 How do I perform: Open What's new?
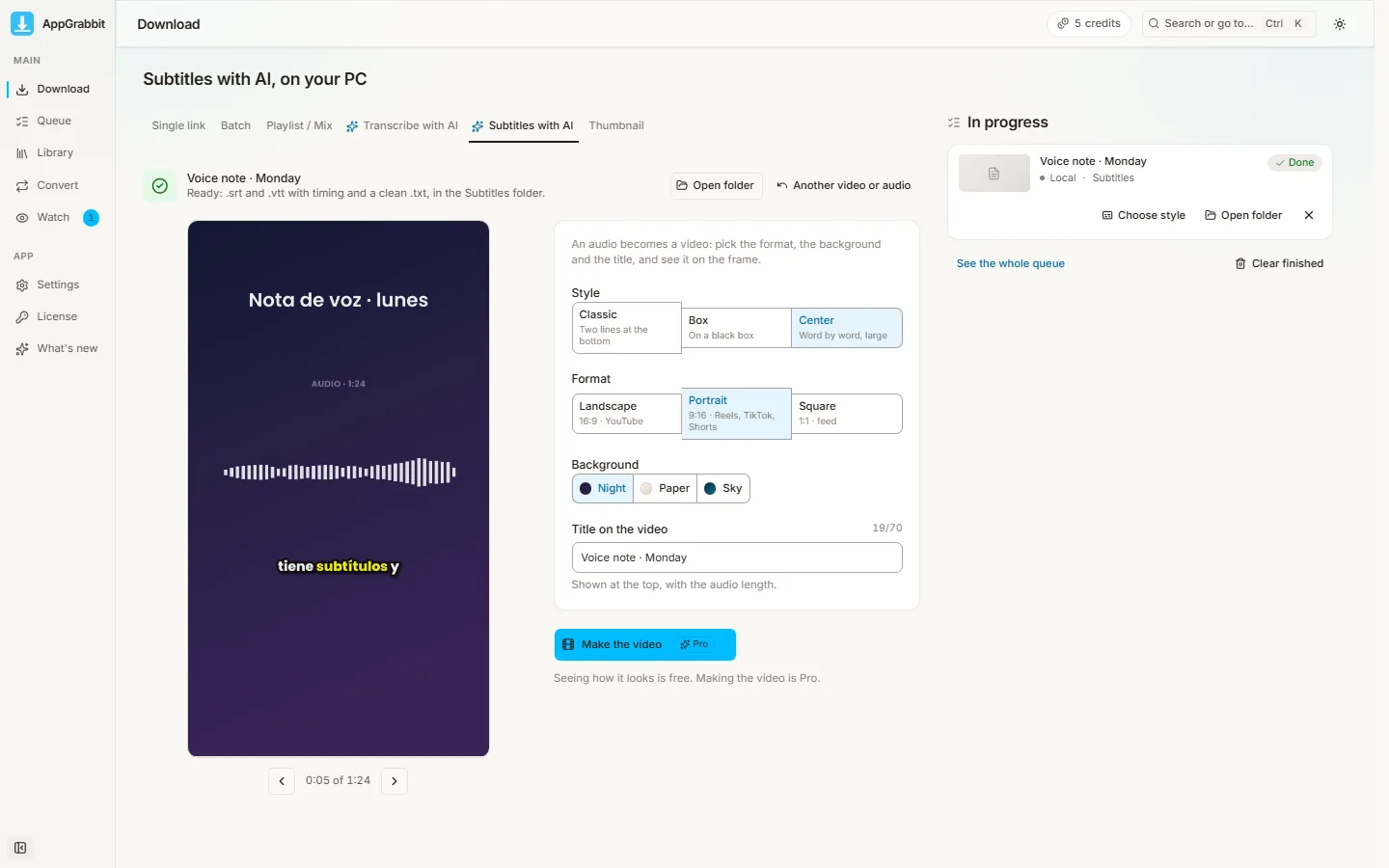[58, 348]
